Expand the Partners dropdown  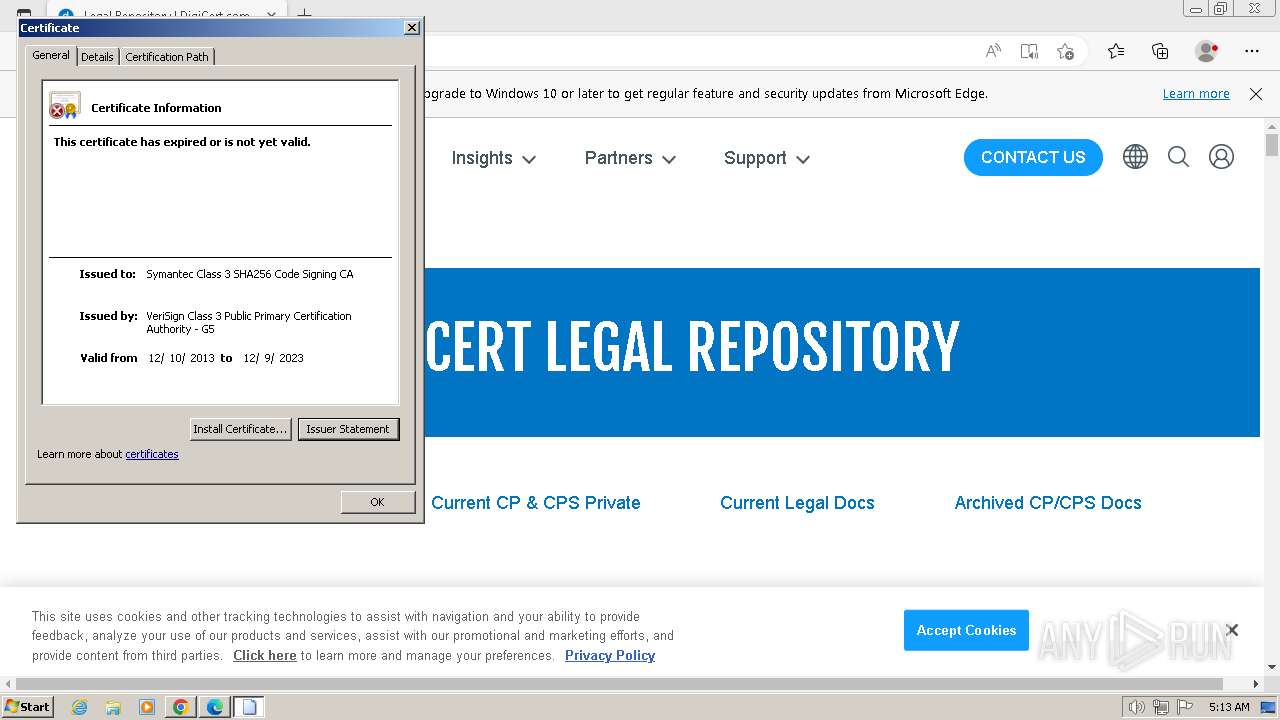point(630,158)
